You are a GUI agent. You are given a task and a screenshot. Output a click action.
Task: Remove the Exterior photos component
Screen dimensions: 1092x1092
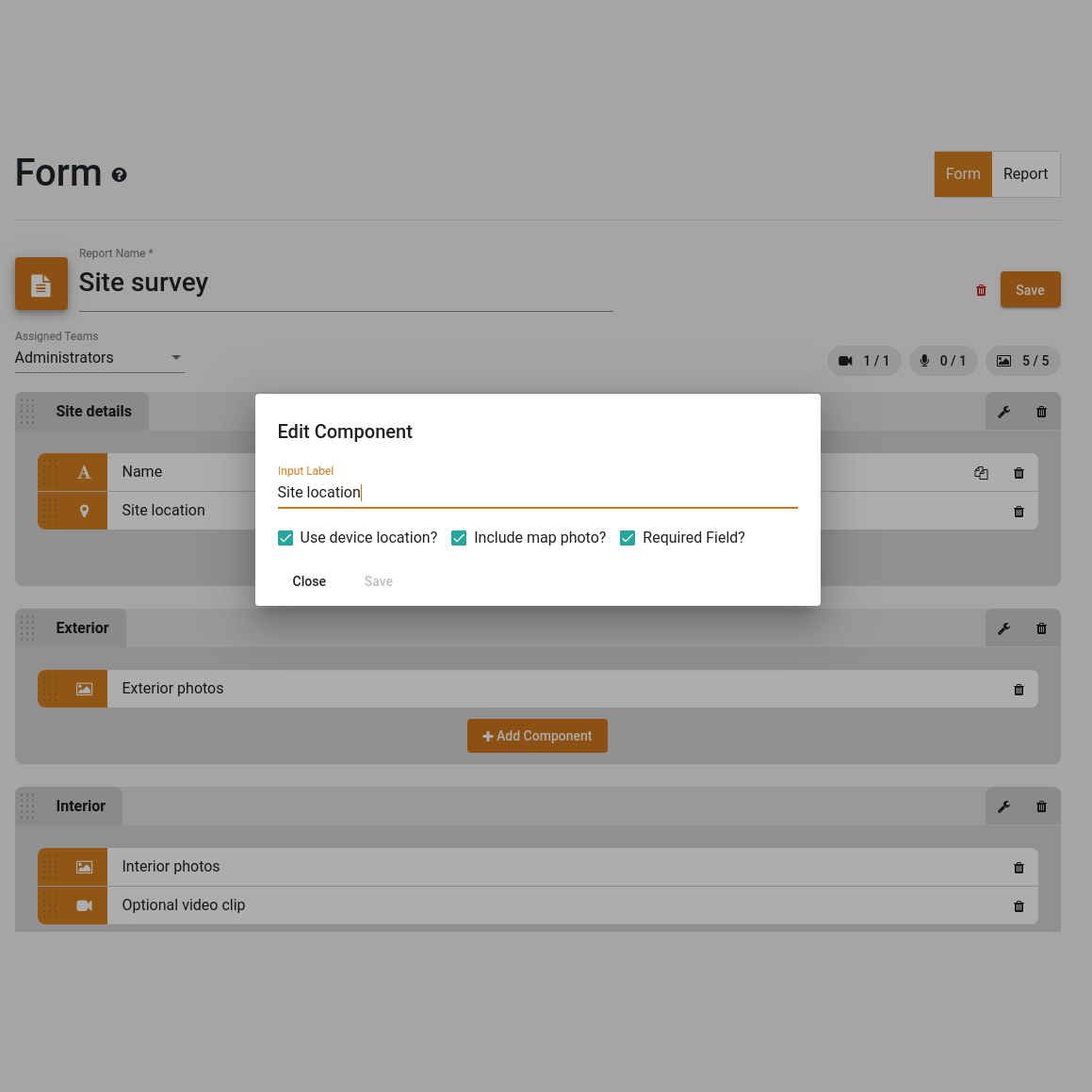[x=1019, y=690]
